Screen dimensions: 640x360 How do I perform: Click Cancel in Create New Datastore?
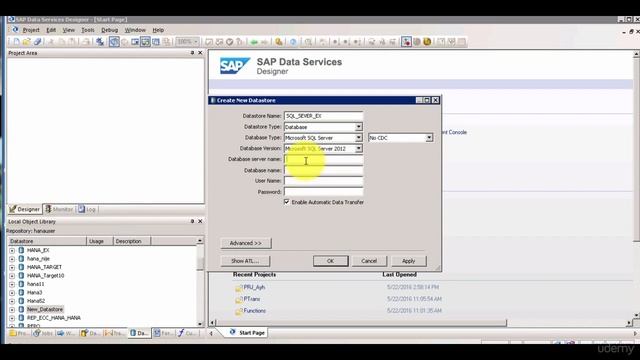point(369,261)
